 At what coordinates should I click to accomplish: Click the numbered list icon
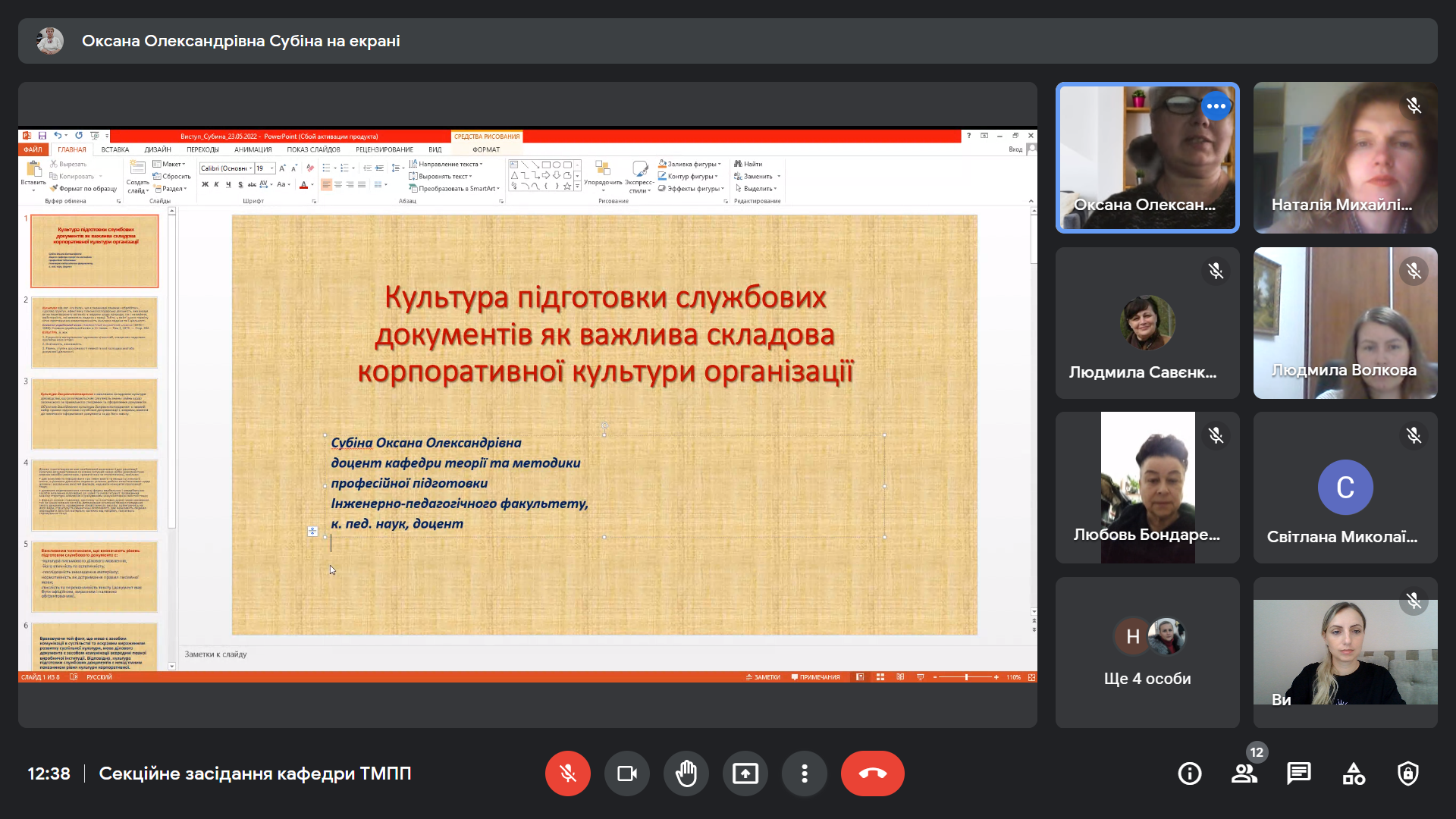click(344, 168)
